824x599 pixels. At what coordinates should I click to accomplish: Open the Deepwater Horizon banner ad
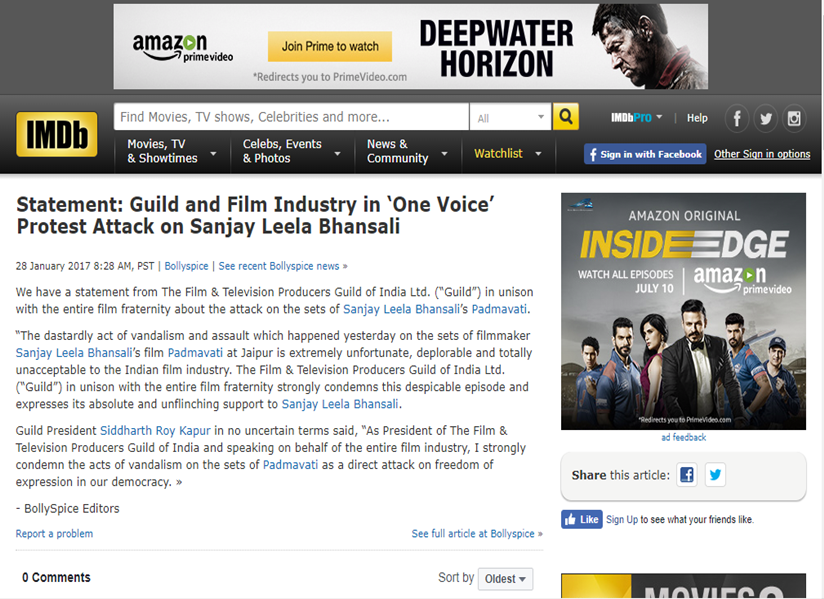point(410,46)
